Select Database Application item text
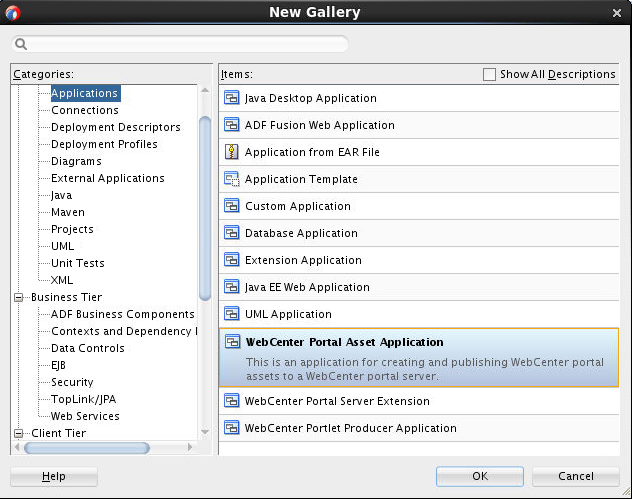Image resolution: width=632 pixels, height=499 pixels. click(301, 233)
